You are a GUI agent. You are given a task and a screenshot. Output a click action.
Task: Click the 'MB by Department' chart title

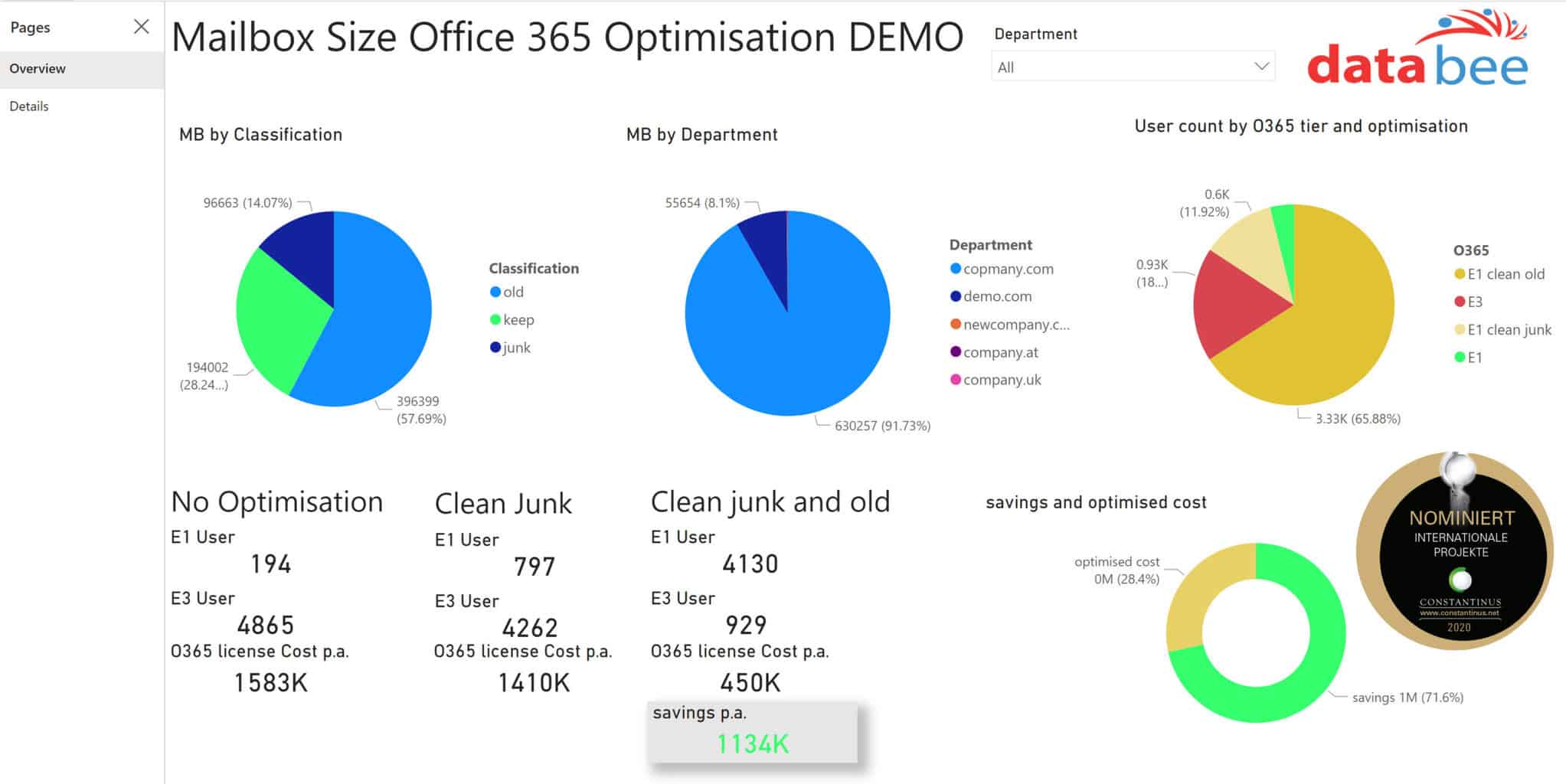click(702, 135)
